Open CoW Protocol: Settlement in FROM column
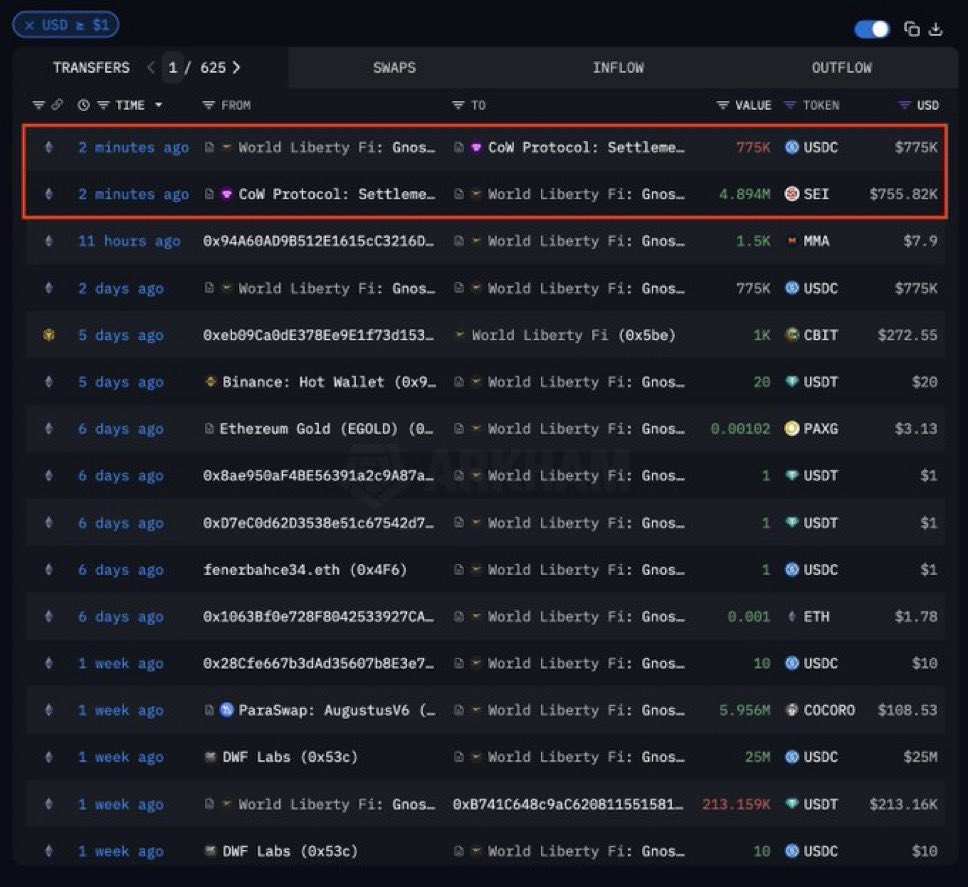The width and height of the screenshot is (968, 887). [x=337, y=194]
